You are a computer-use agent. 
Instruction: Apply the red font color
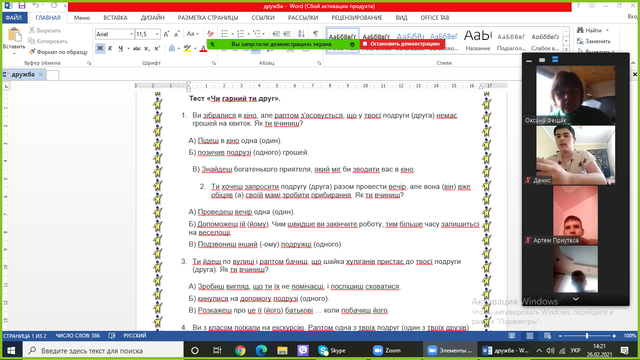pyautogui.click(x=203, y=49)
